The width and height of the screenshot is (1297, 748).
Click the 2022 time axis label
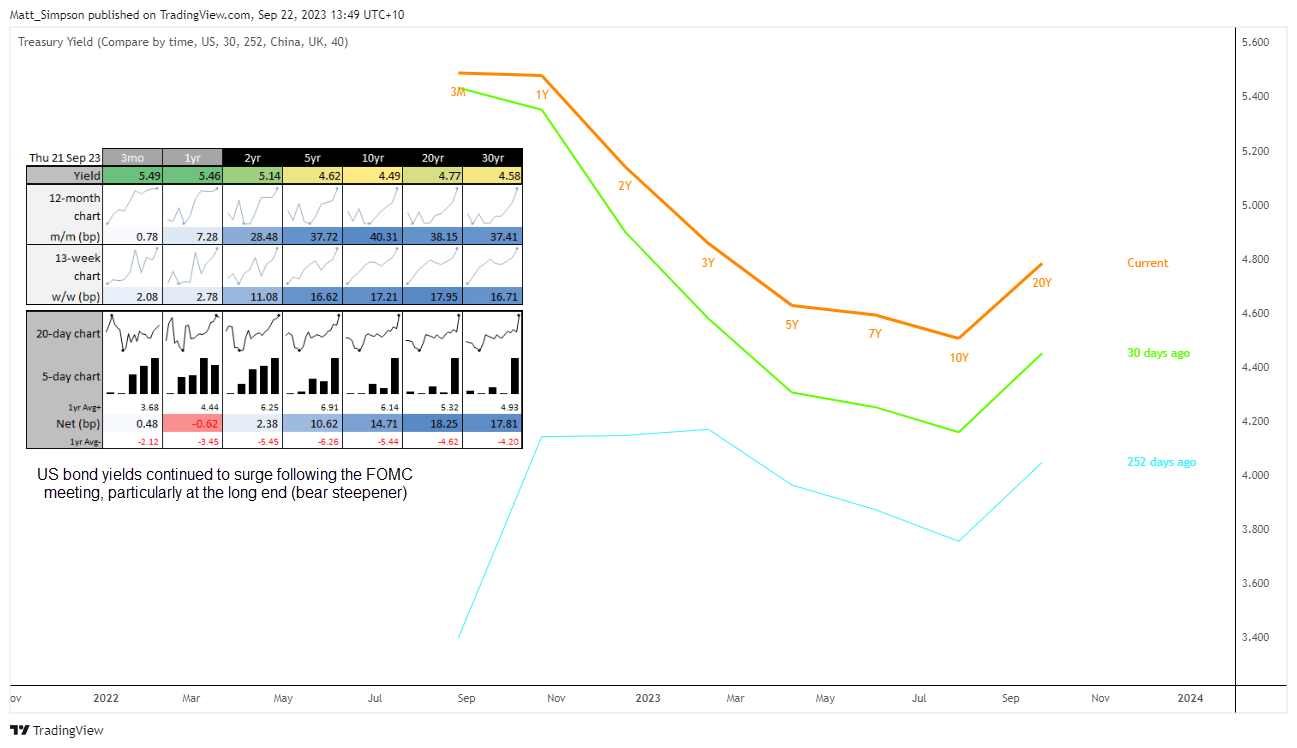click(x=106, y=697)
